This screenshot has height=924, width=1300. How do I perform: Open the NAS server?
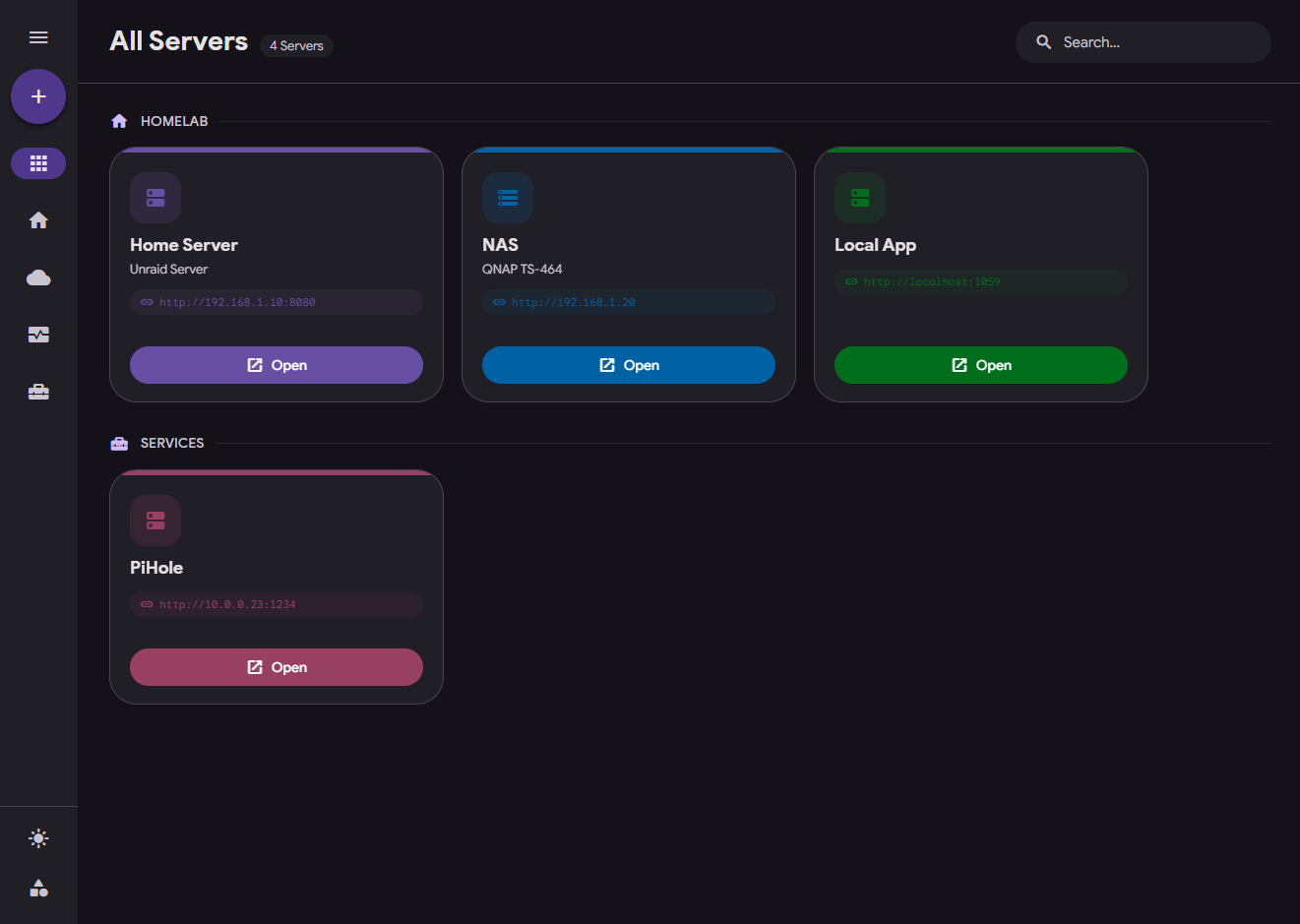tap(628, 364)
